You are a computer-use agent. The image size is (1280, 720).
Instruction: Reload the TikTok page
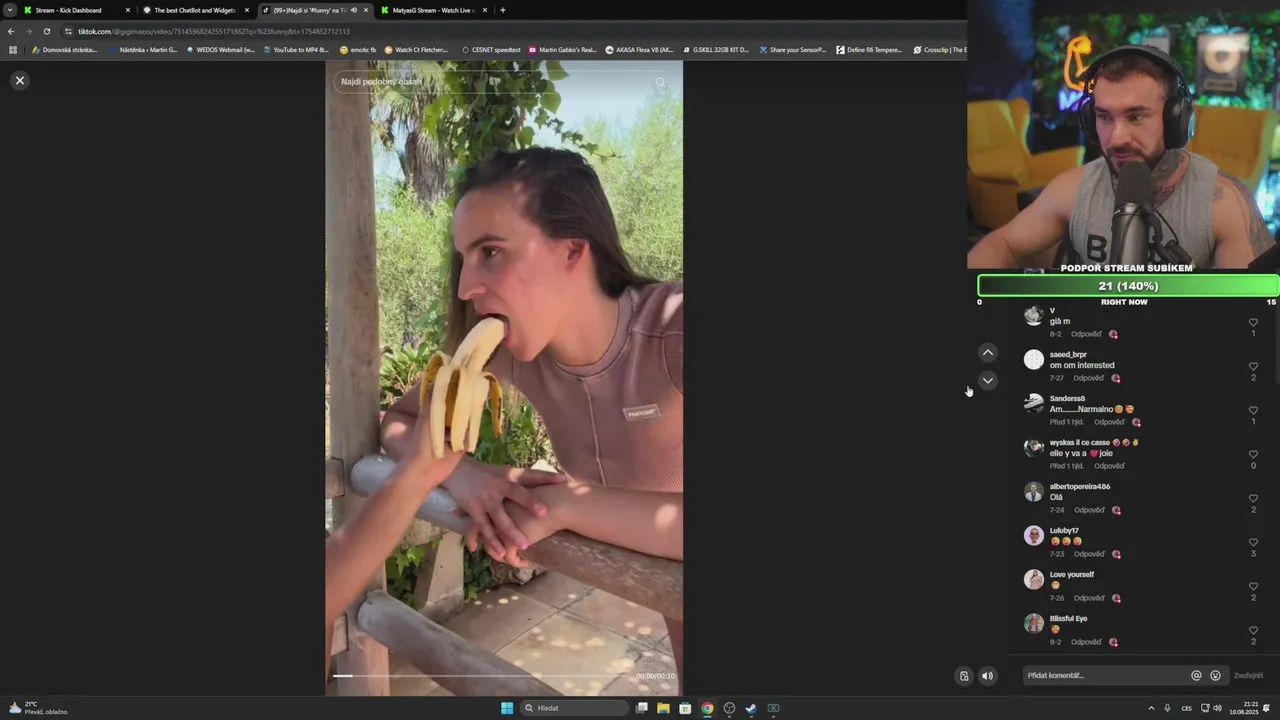tap(46, 31)
